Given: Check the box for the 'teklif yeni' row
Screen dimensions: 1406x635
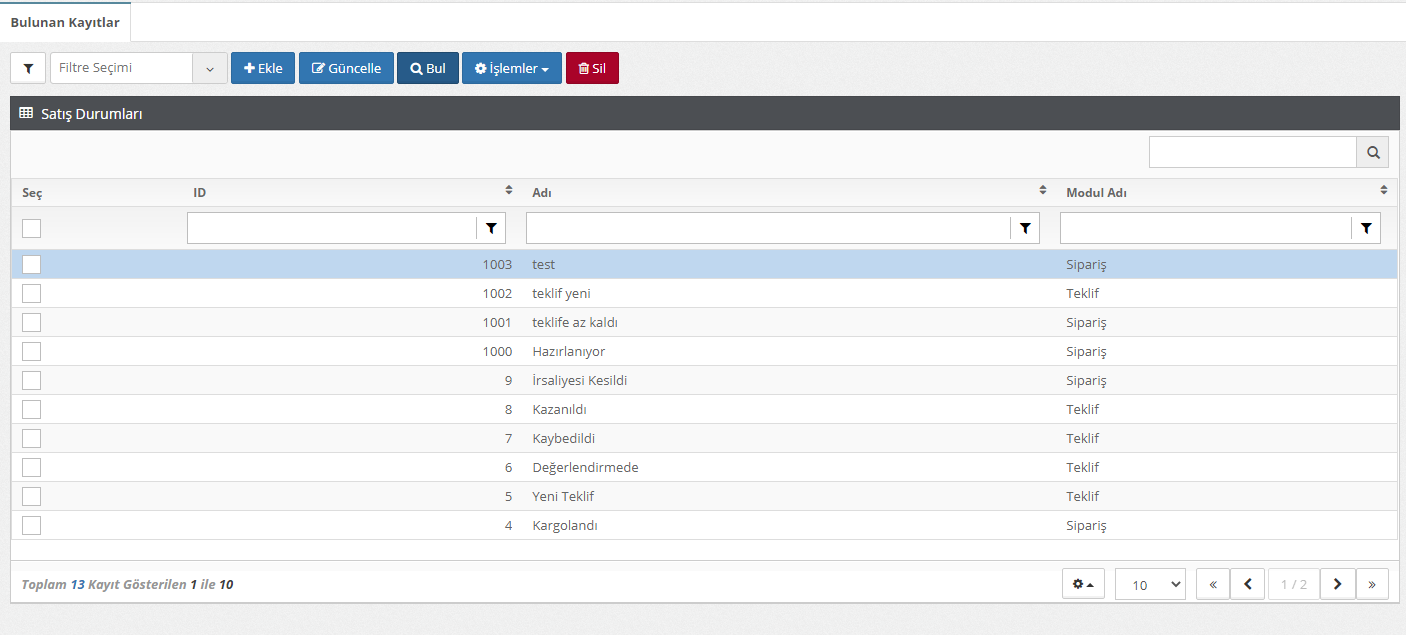Looking at the screenshot, I should [x=32, y=293].
